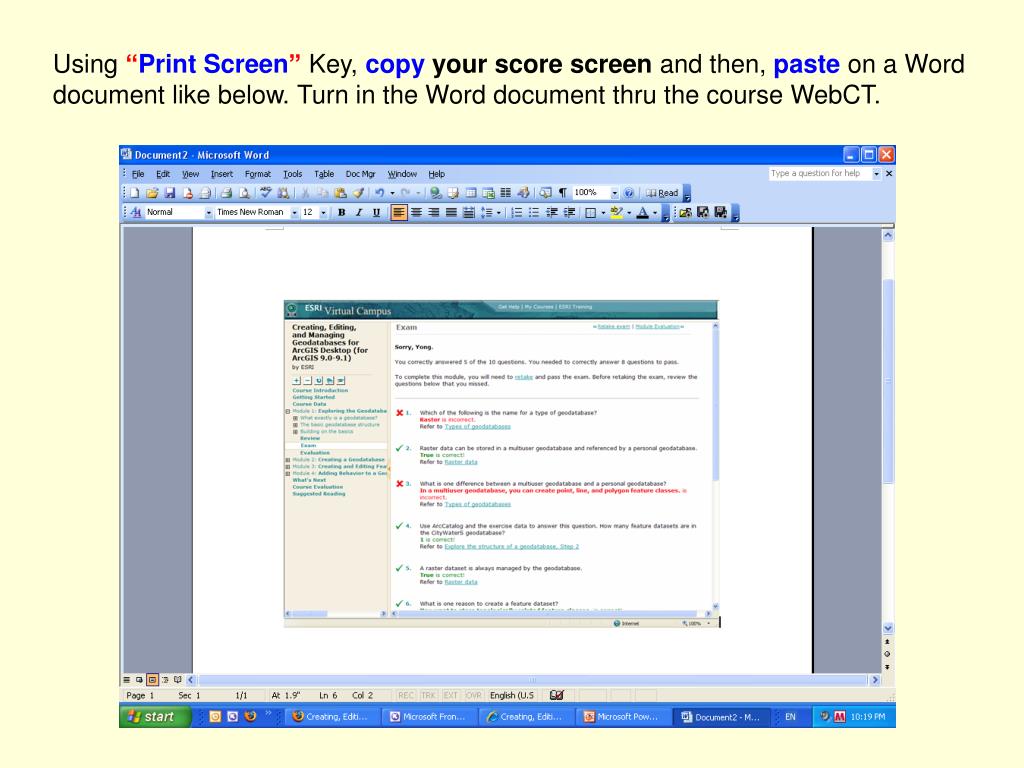The width and height of the screenshot is (1024, 768).
Task: Apply the yellow Highlight color
Action: pos(616,212)
